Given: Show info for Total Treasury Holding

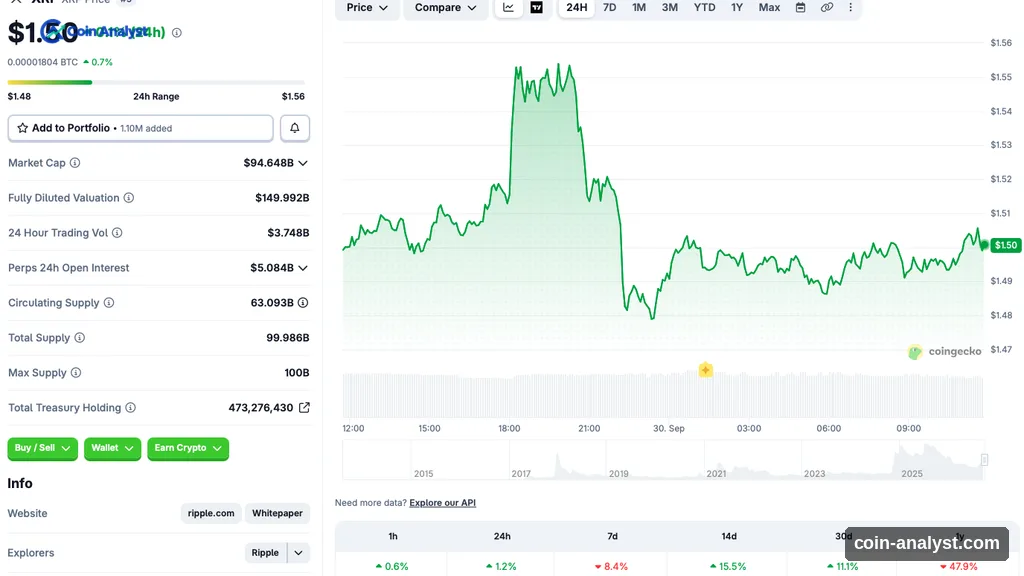Looking at the screenshot, I should (x=131, y=408).
